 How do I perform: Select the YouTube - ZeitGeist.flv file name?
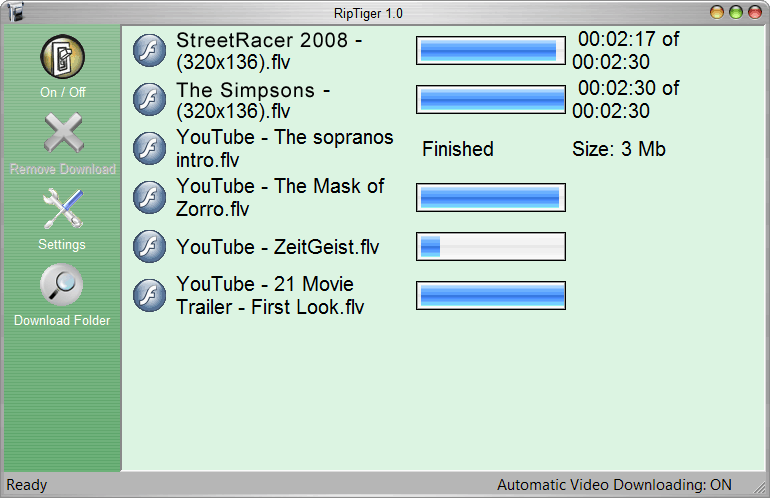pos(277,247)
